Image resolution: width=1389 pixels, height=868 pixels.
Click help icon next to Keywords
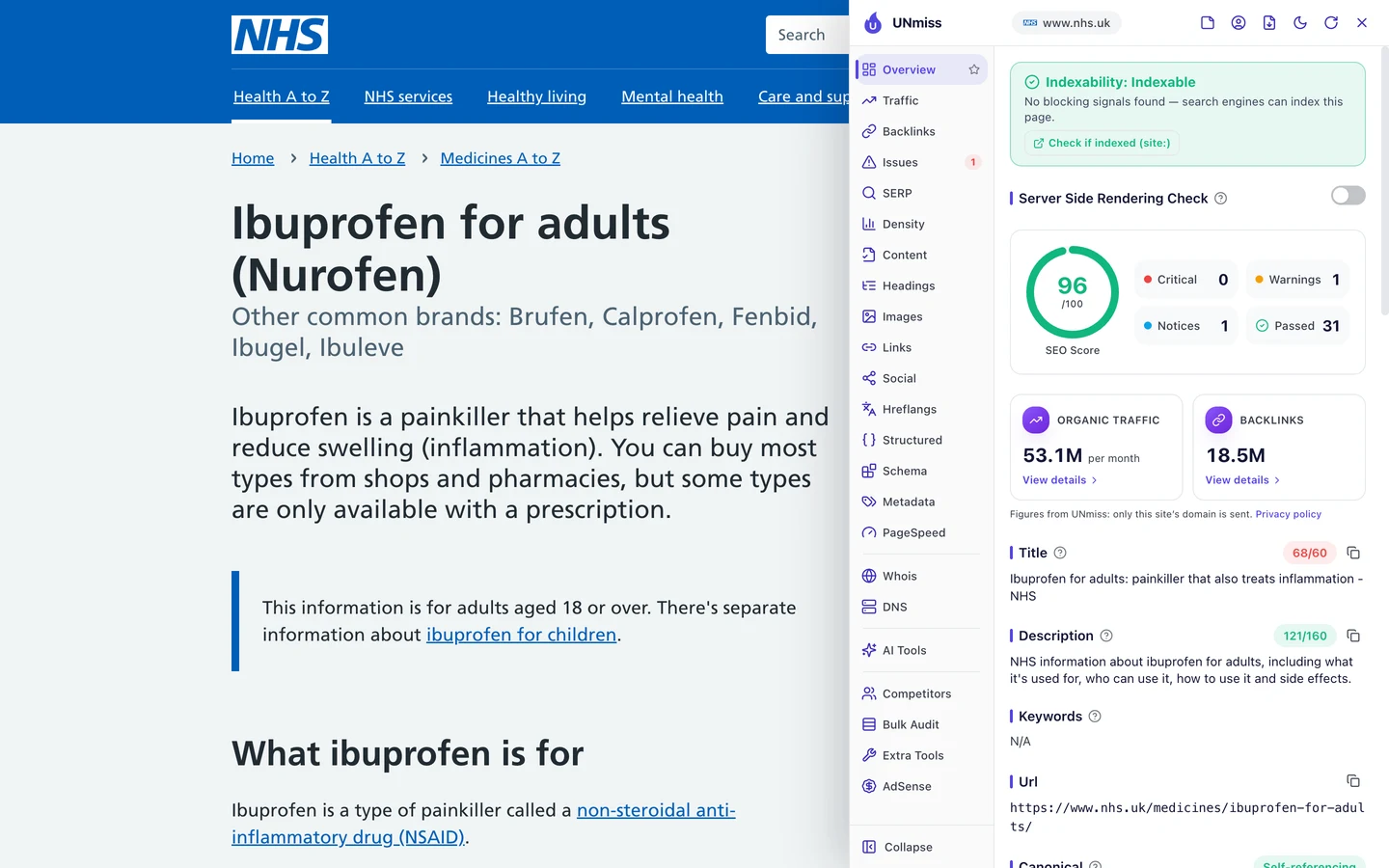coord(1095,717)
